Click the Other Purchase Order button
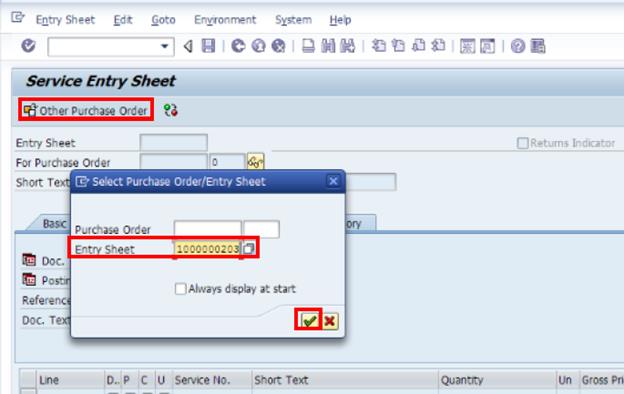Viewport: 624px width, 394px height. pyautogui.click(x=86, y=110)
